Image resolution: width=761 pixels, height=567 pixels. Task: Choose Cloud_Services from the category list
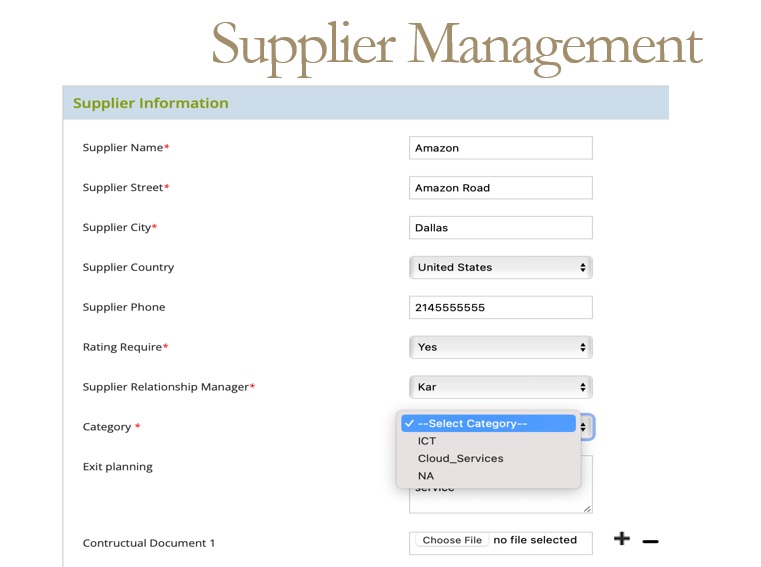[460, 458]
